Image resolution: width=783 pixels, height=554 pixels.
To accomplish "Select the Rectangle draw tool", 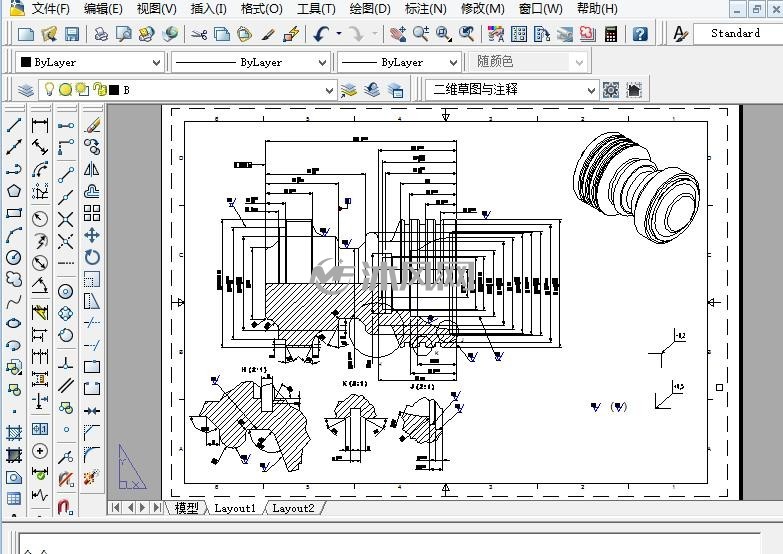I will click(14, 213).
